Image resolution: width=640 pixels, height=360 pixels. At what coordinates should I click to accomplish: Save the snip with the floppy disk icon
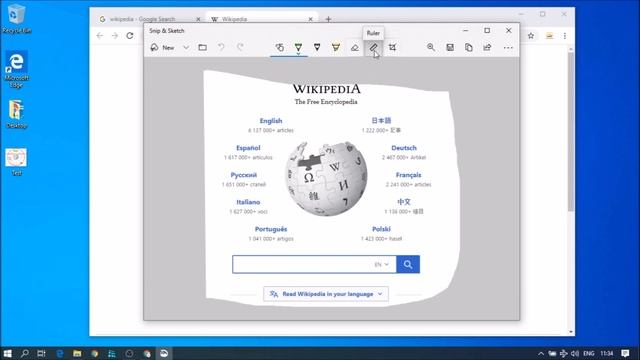point(450,47)
